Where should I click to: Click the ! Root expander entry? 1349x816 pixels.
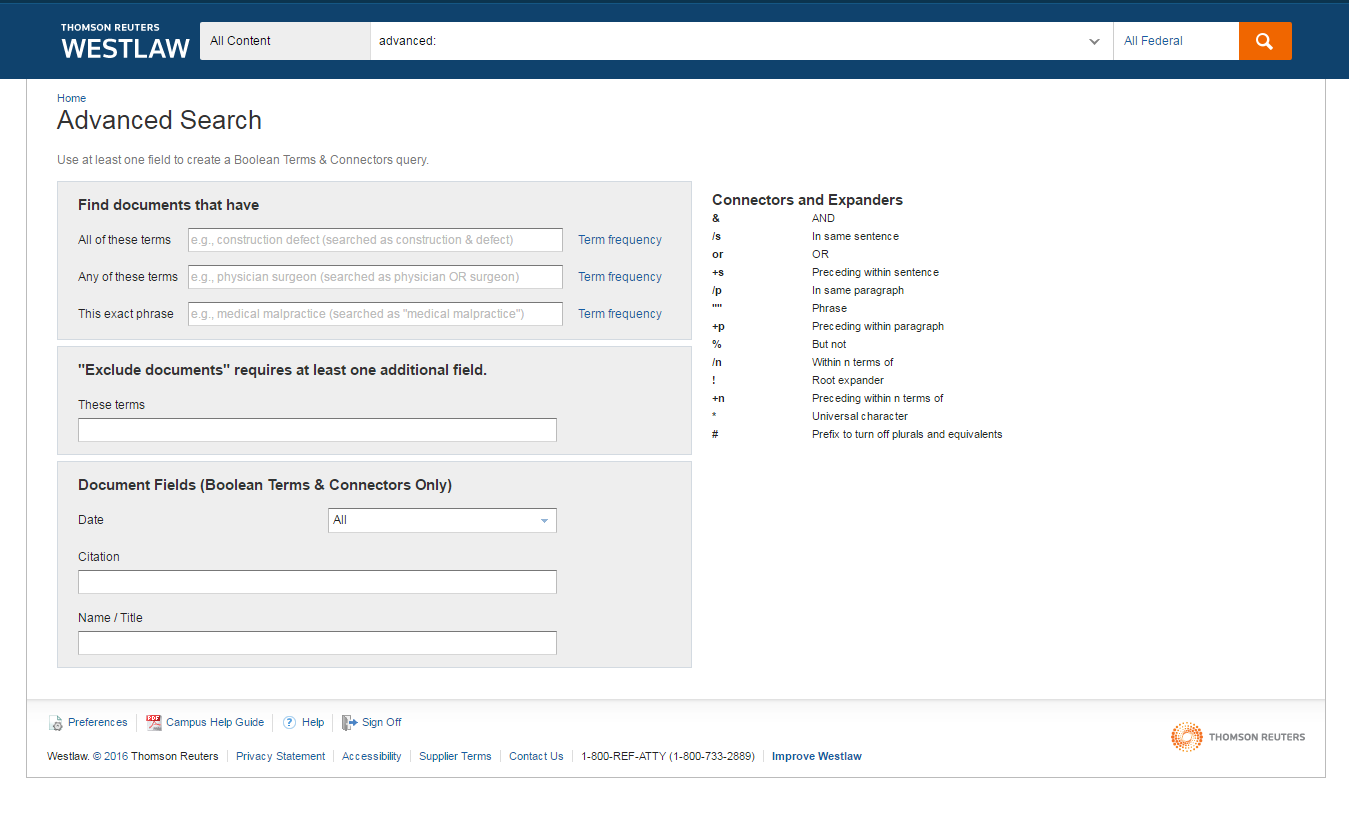pos(798,380)
